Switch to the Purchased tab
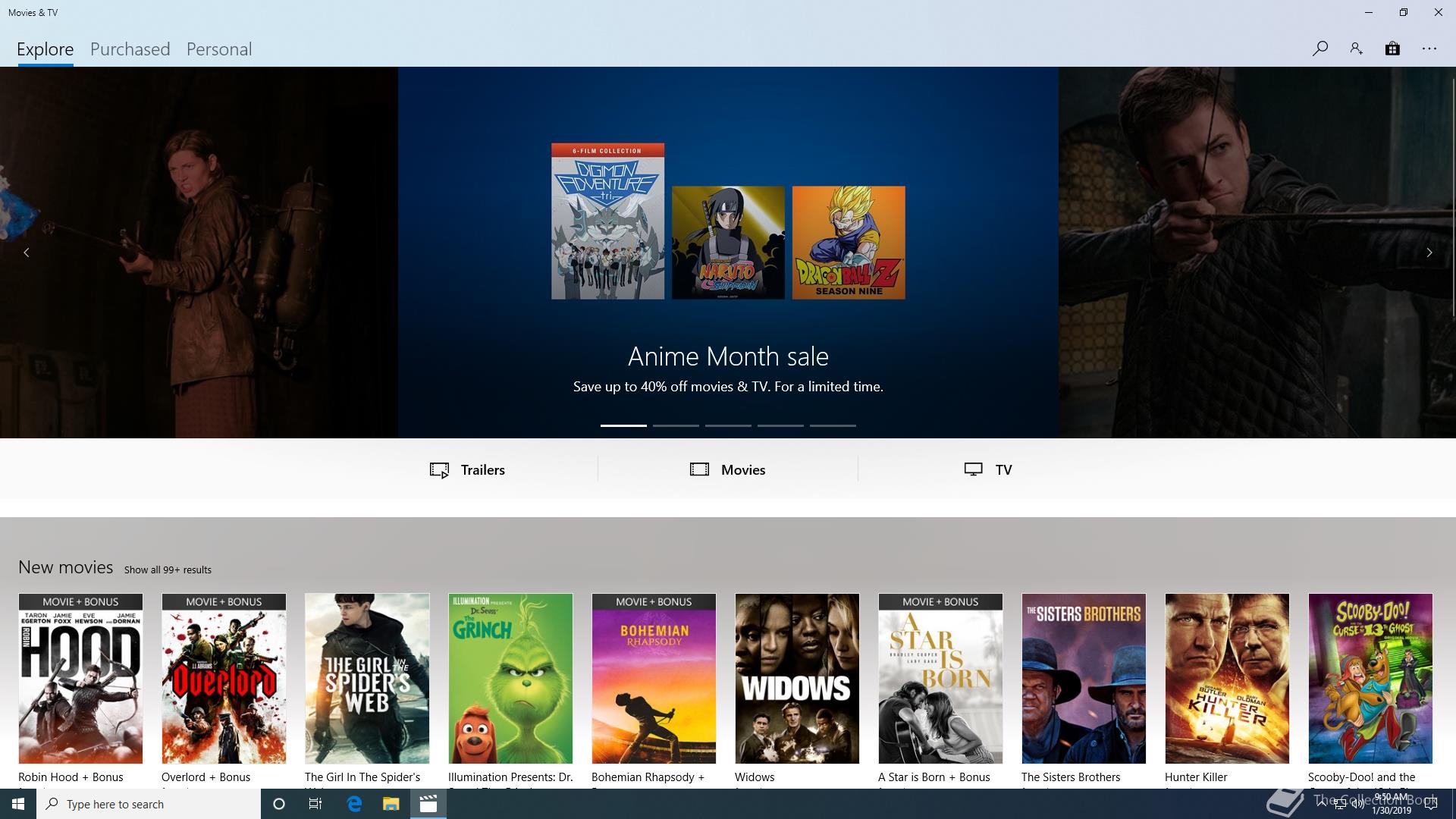Image resolution: width=1456 pixels, height=819 pixels. (130, 49)
